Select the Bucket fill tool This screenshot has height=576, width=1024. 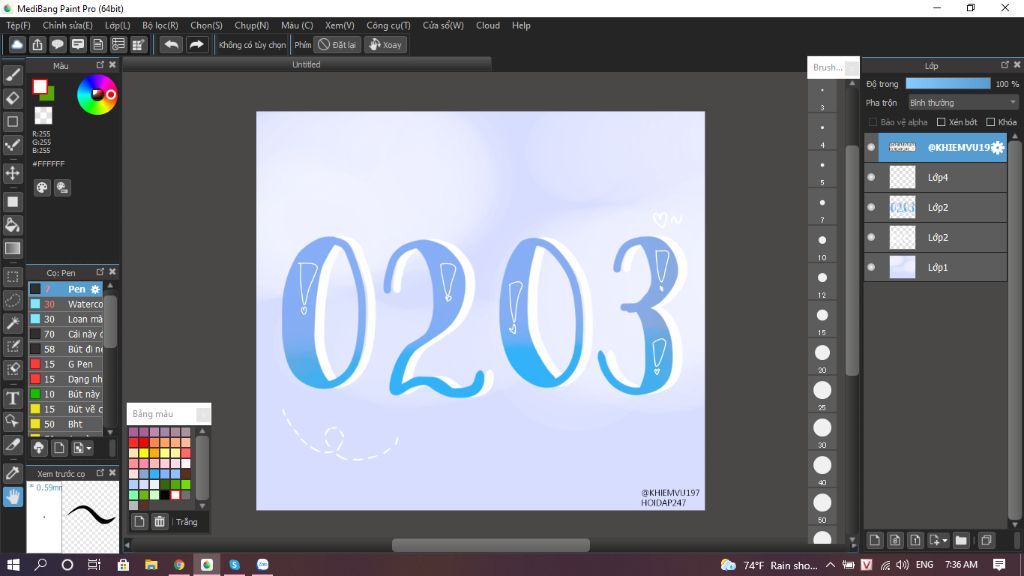click(x=12, y=225)
